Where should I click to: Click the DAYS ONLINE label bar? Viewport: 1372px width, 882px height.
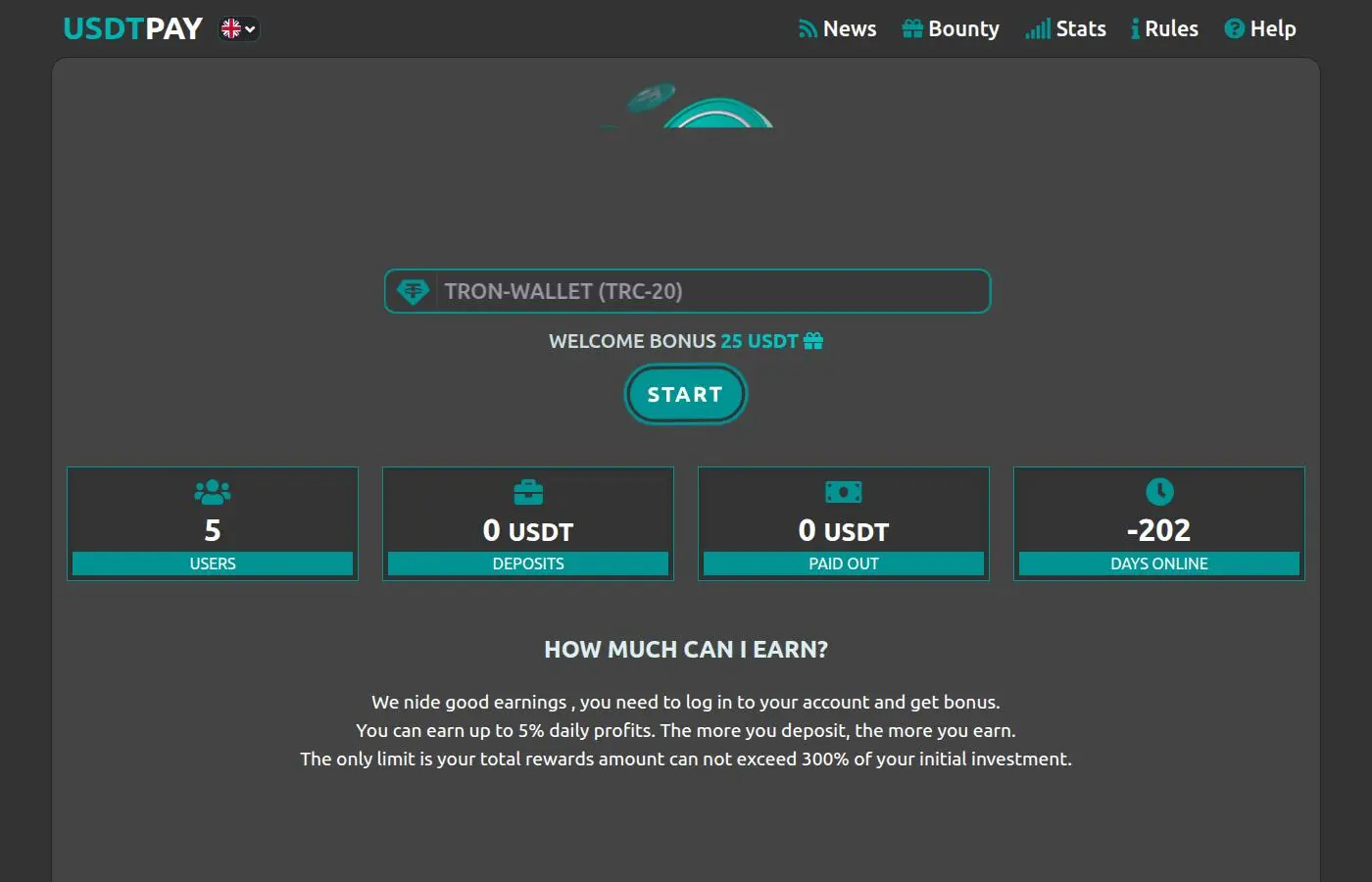[1159, 563]
